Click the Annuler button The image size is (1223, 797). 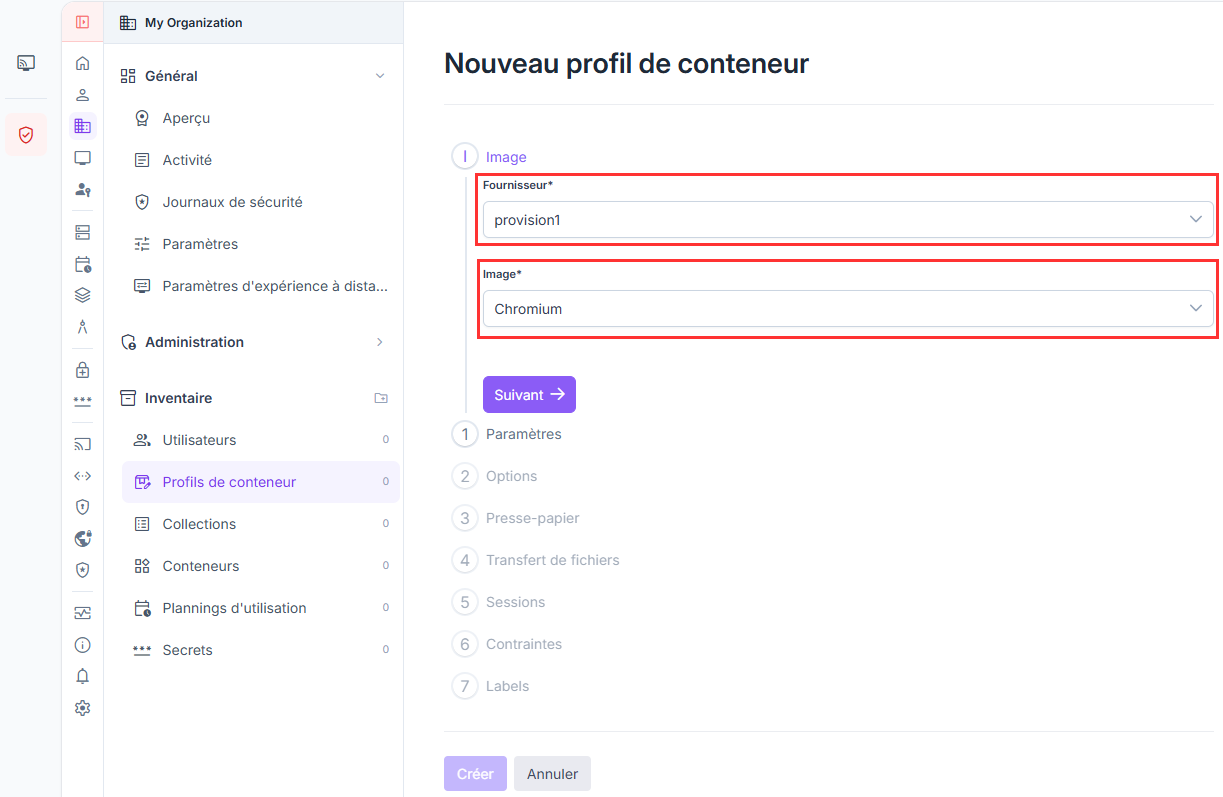coord(552,774)
